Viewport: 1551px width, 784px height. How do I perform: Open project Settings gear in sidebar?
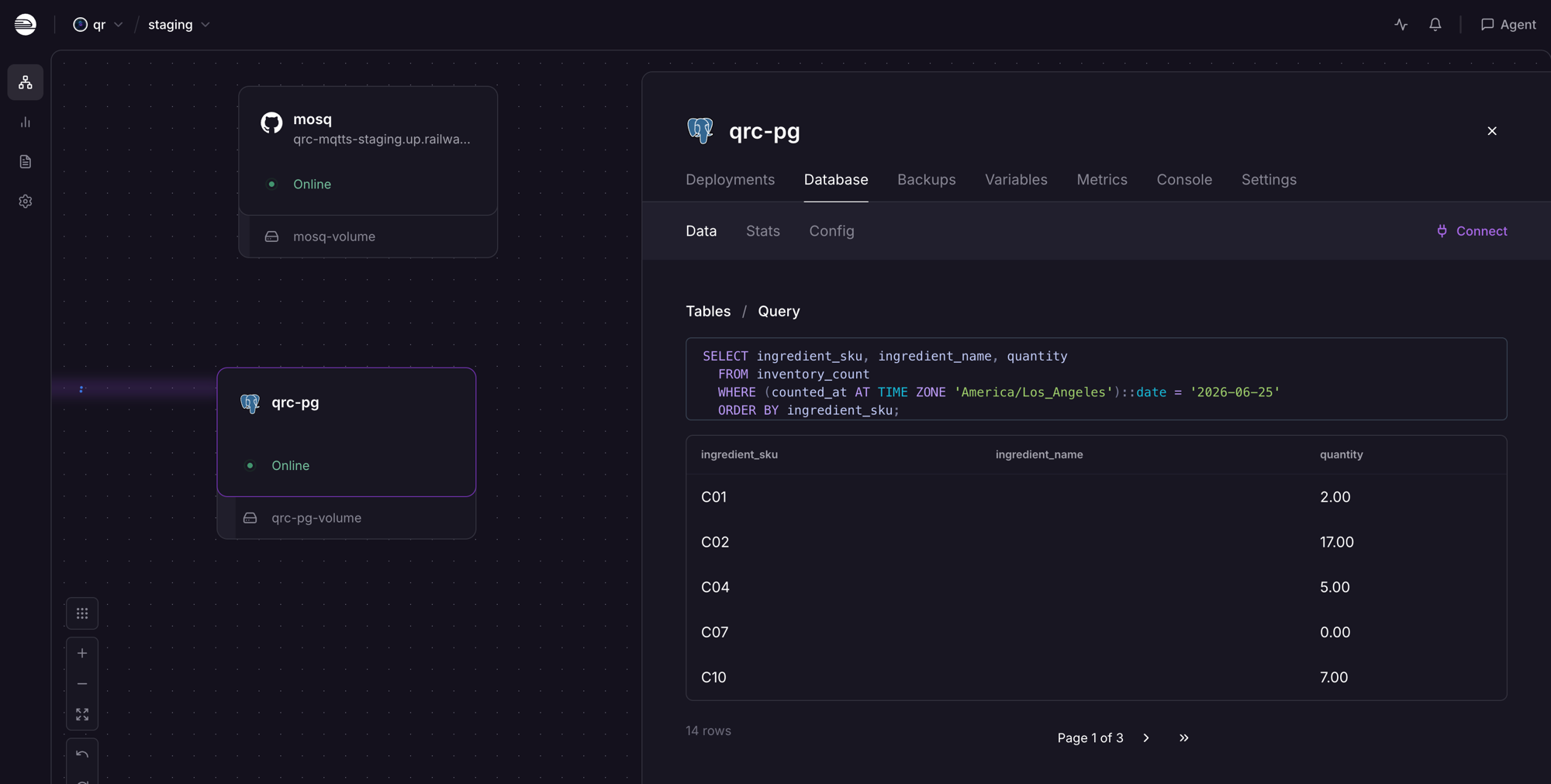(26, 201)
